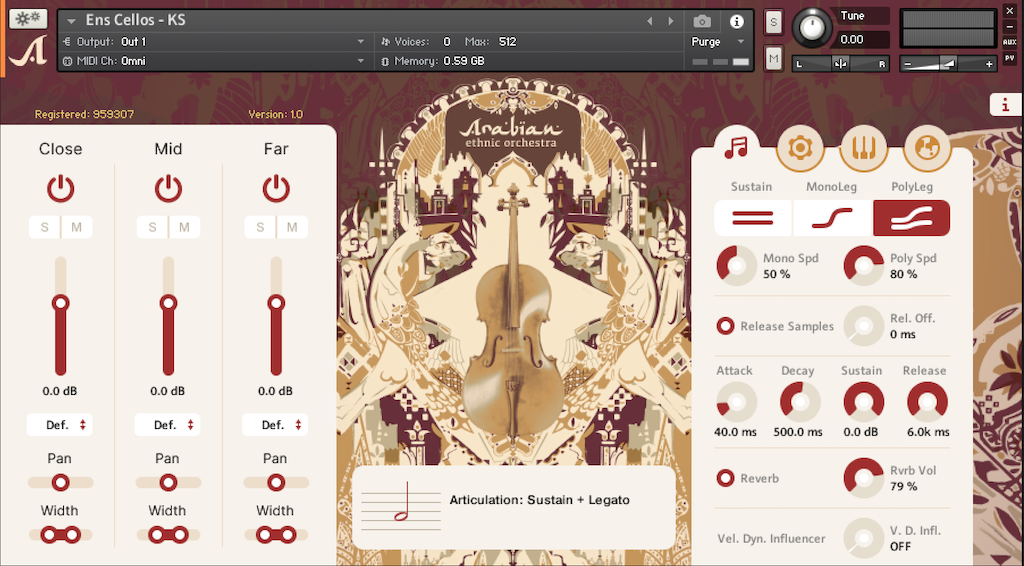The image size is (1024, 566).
Task: Adjust the Mid mic Pan slider
Action: coord(168,482)
